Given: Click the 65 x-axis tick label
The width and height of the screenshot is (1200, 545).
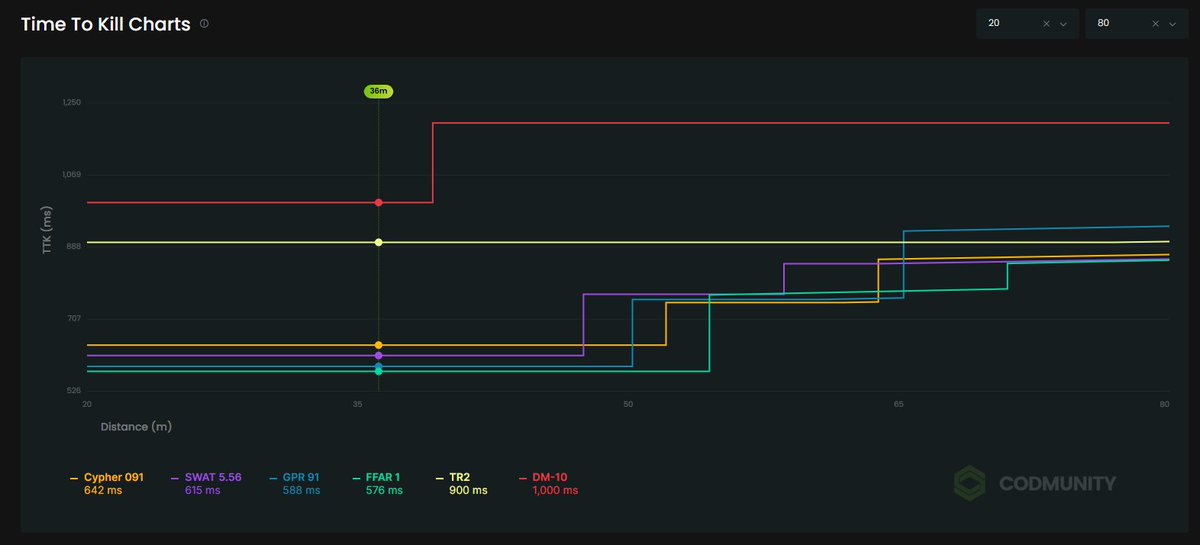Looking at the screenshot, I should click(899, 404).
